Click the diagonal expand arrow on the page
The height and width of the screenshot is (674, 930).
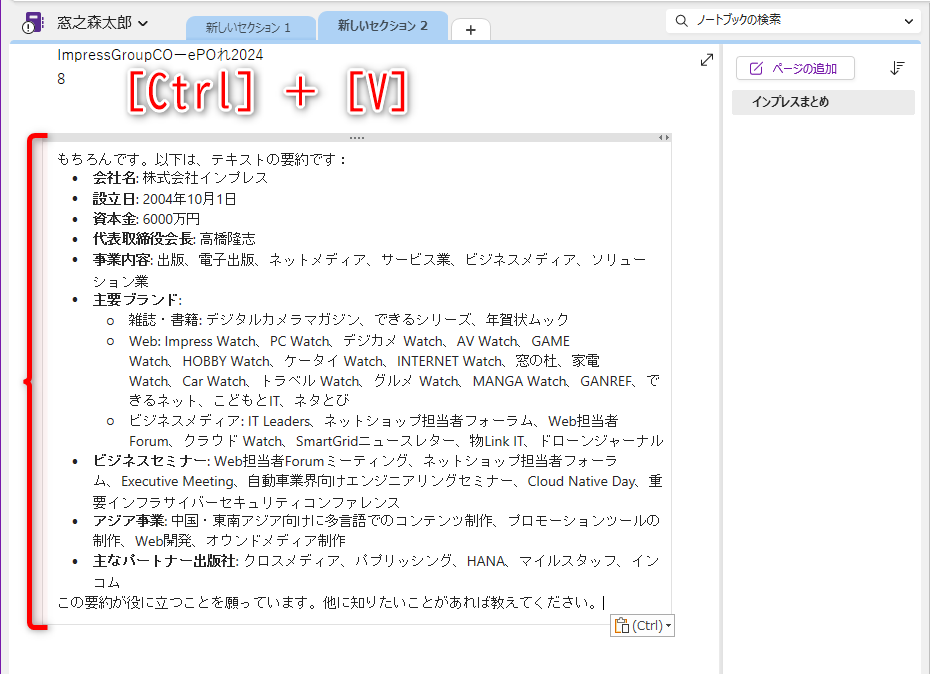707,59
